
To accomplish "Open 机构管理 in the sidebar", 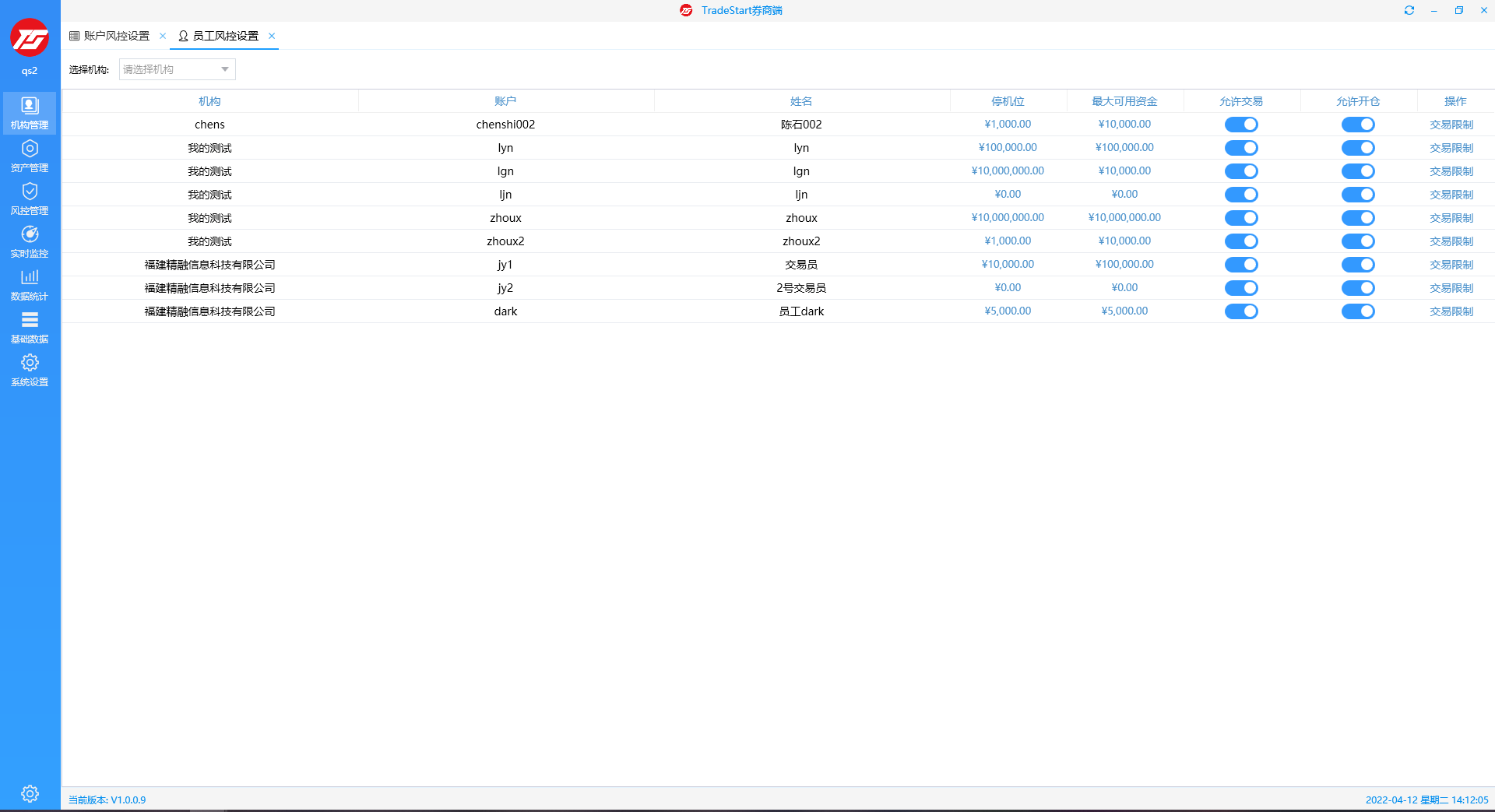I will (x=30, y=113).
